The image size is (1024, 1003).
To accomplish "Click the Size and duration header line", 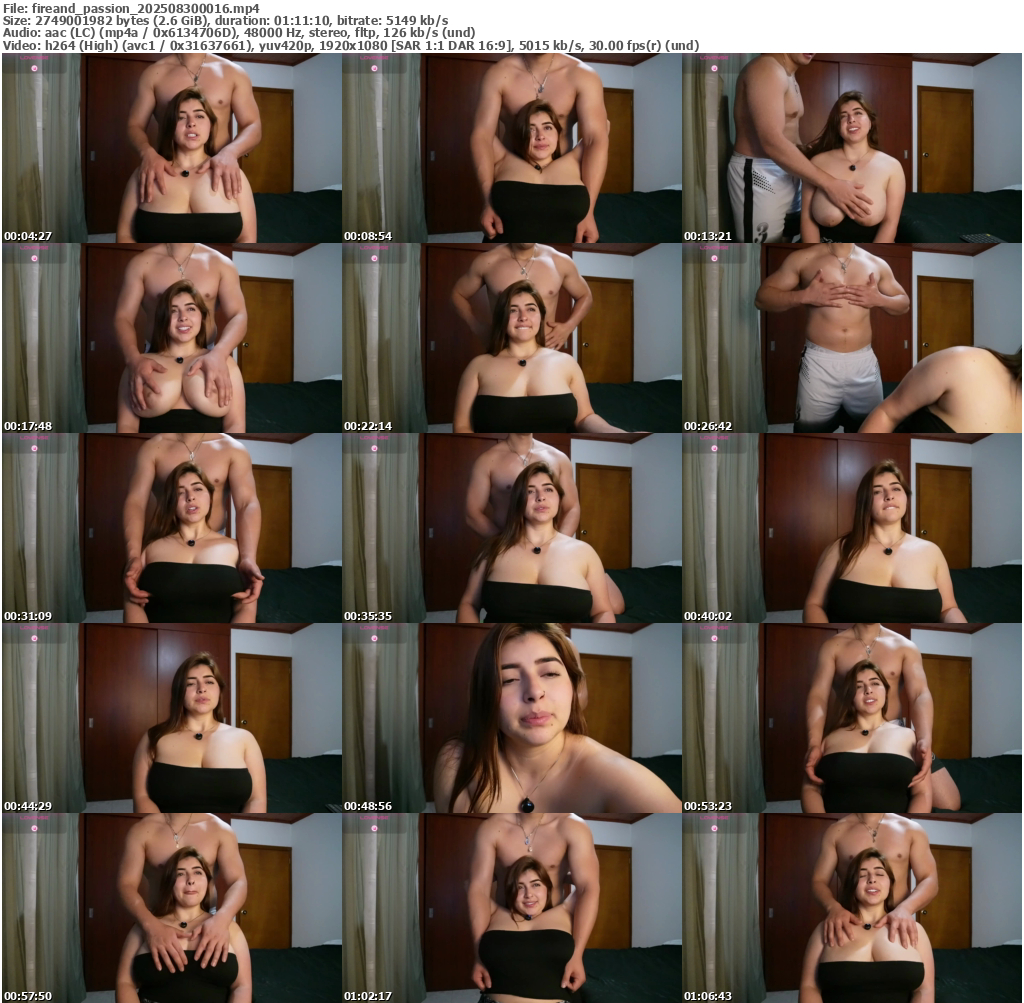I will [x=225, y=20].
